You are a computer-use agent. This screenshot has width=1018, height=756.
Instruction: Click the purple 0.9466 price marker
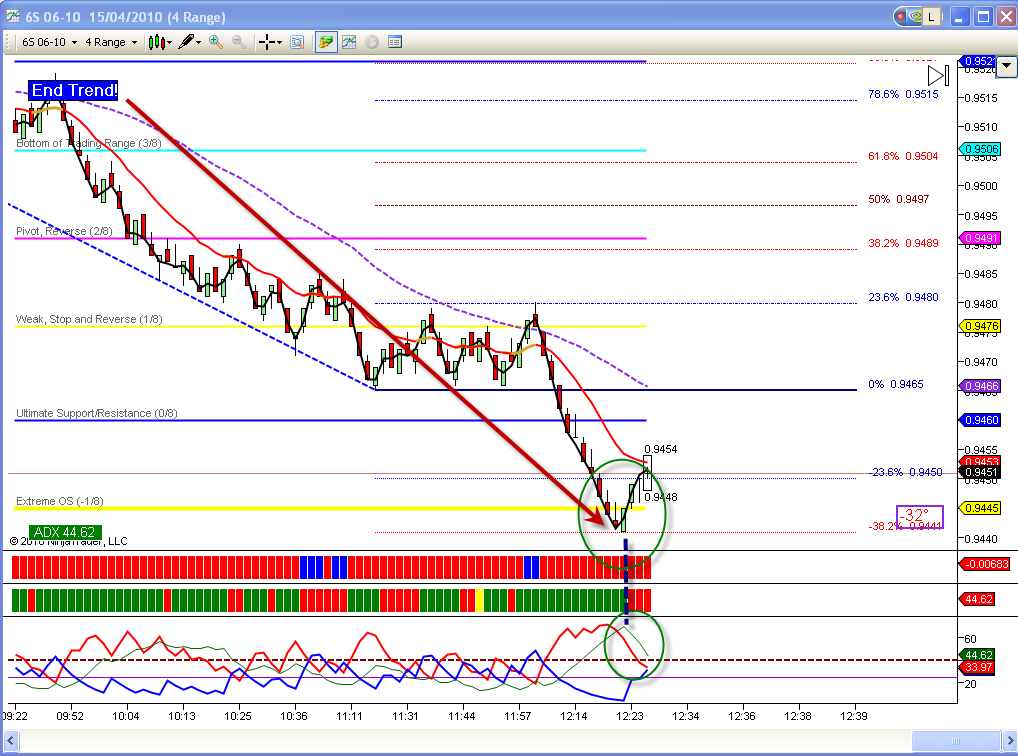[x=980, y=386]
